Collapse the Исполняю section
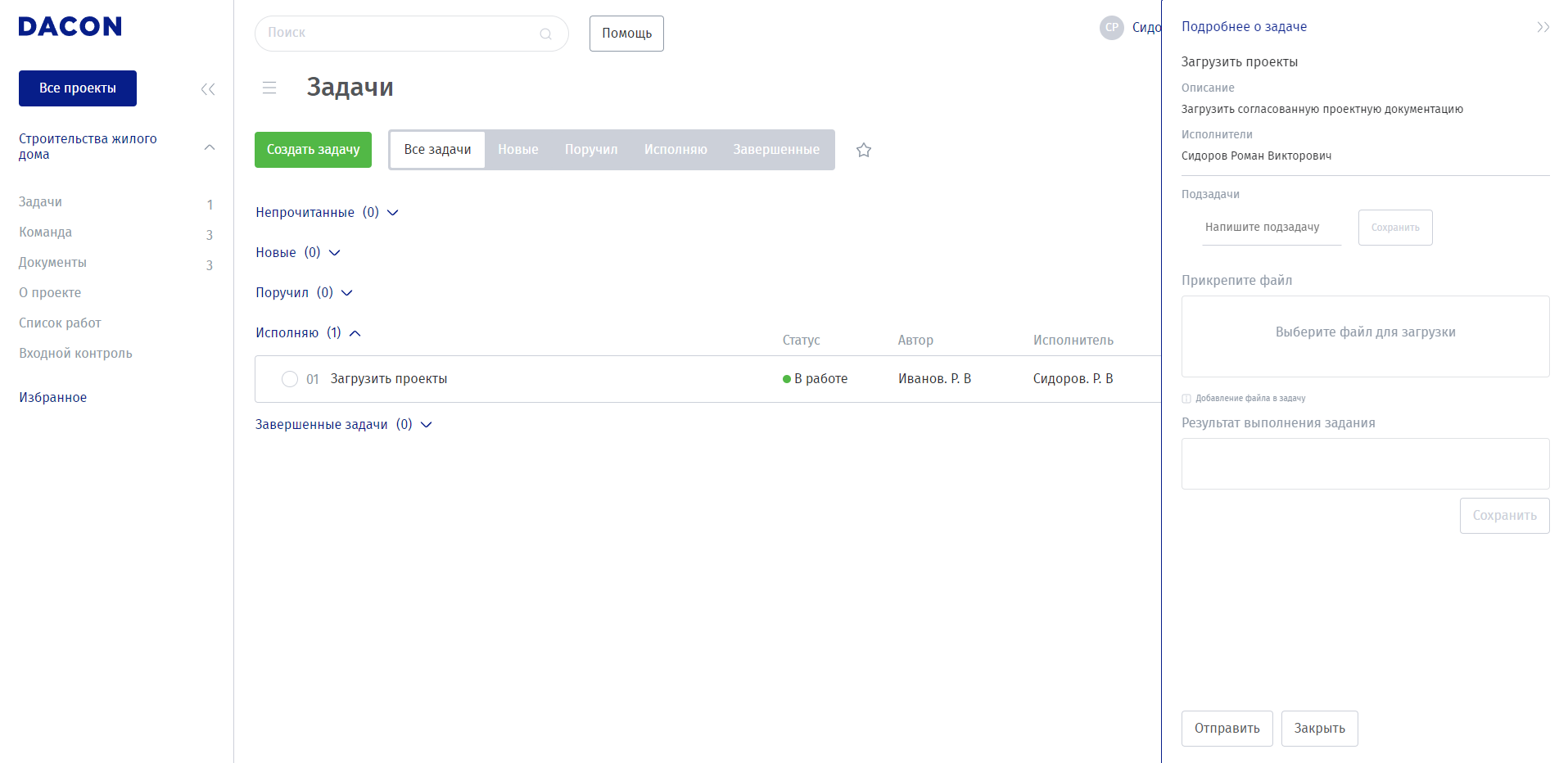The image size is (1568, 763). [355, 333]
